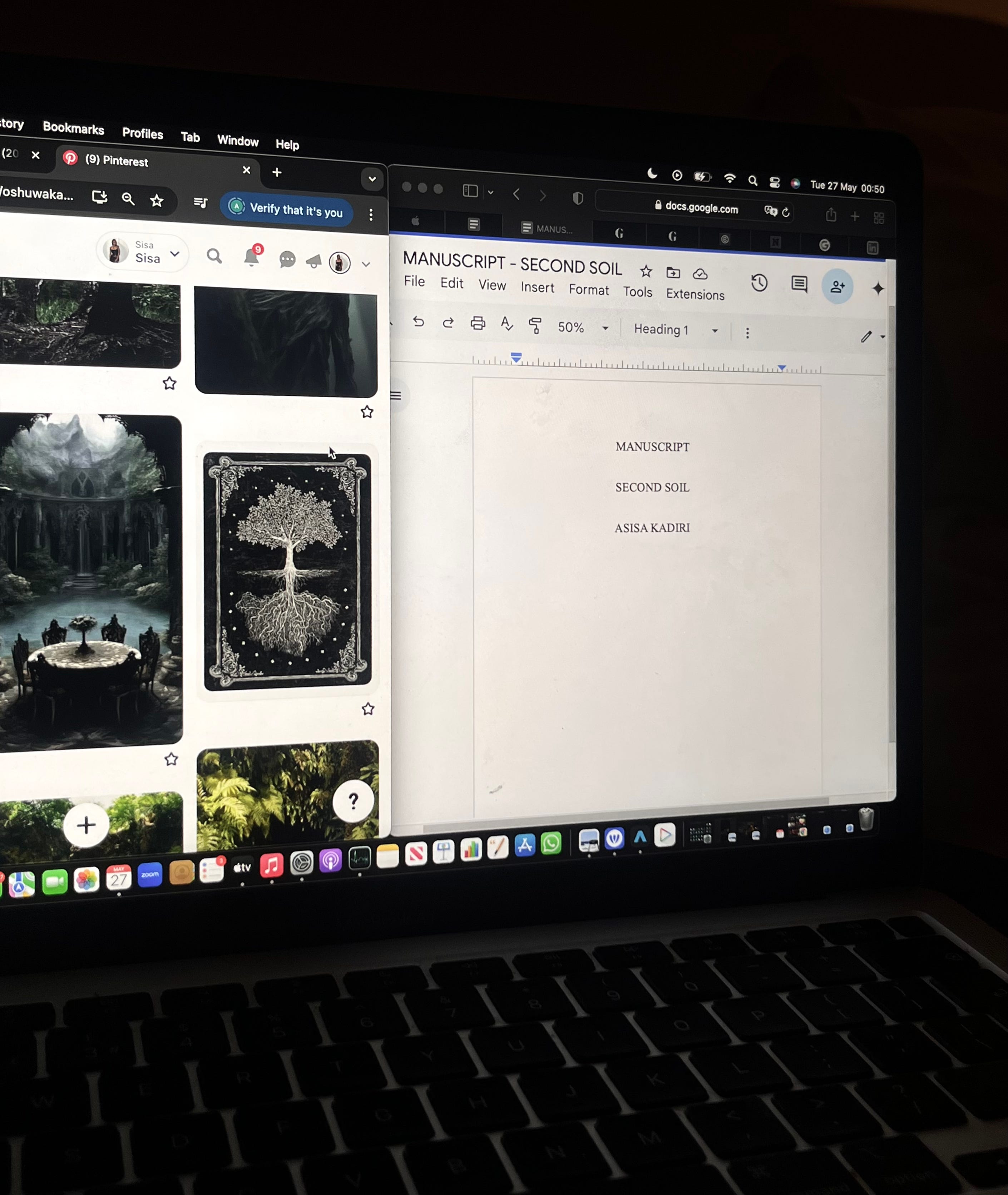Click the Safari share icon
The image size is (1008, 1195).
click(831, 215)
